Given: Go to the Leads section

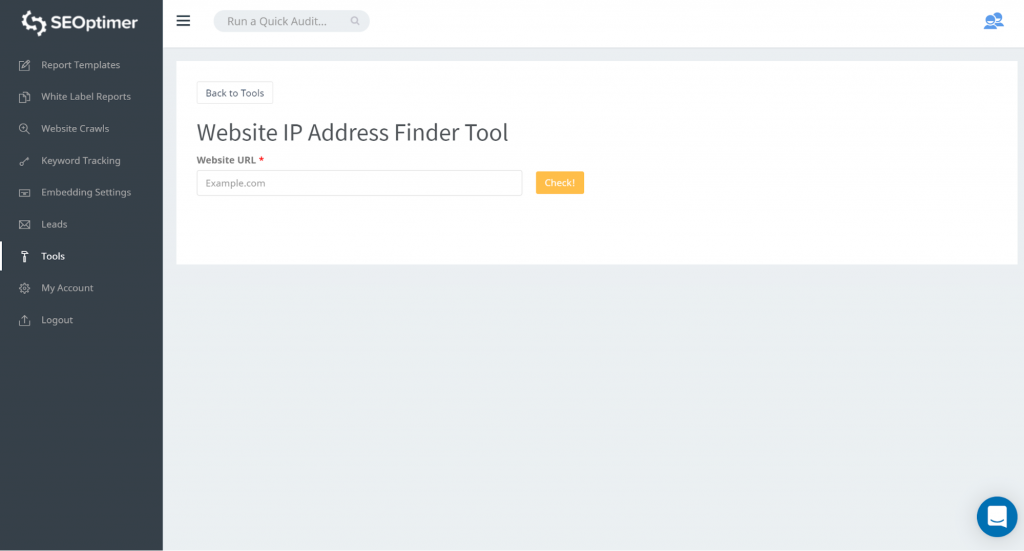Looking at the screenshot, I should pyautogui.click(x=54, y=224).
